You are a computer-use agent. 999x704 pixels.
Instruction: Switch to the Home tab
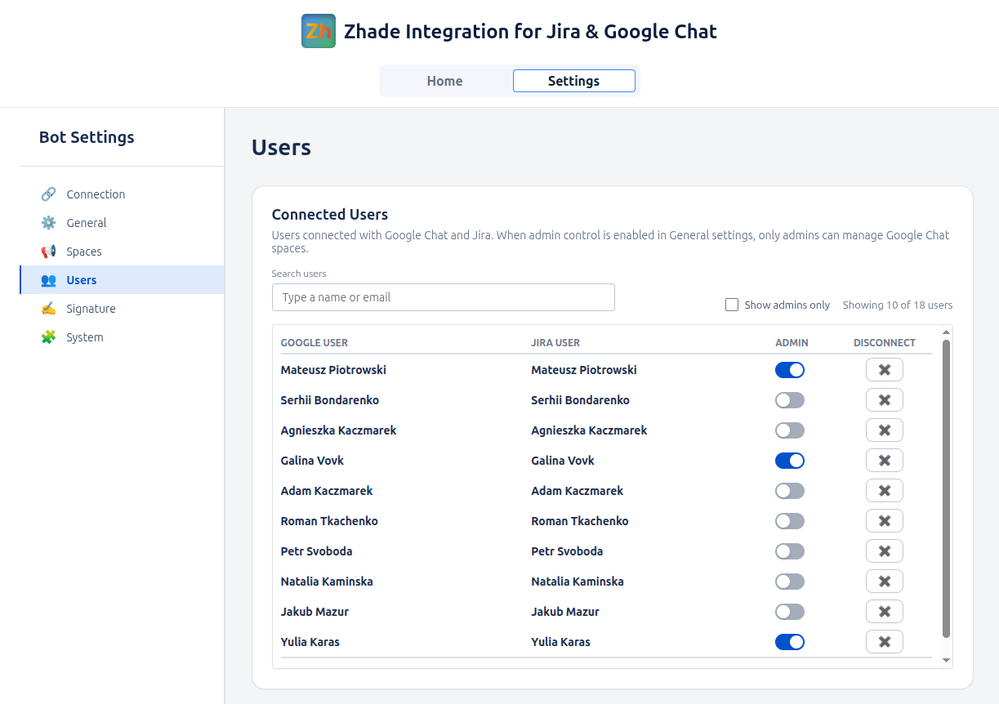pos(445,81)
